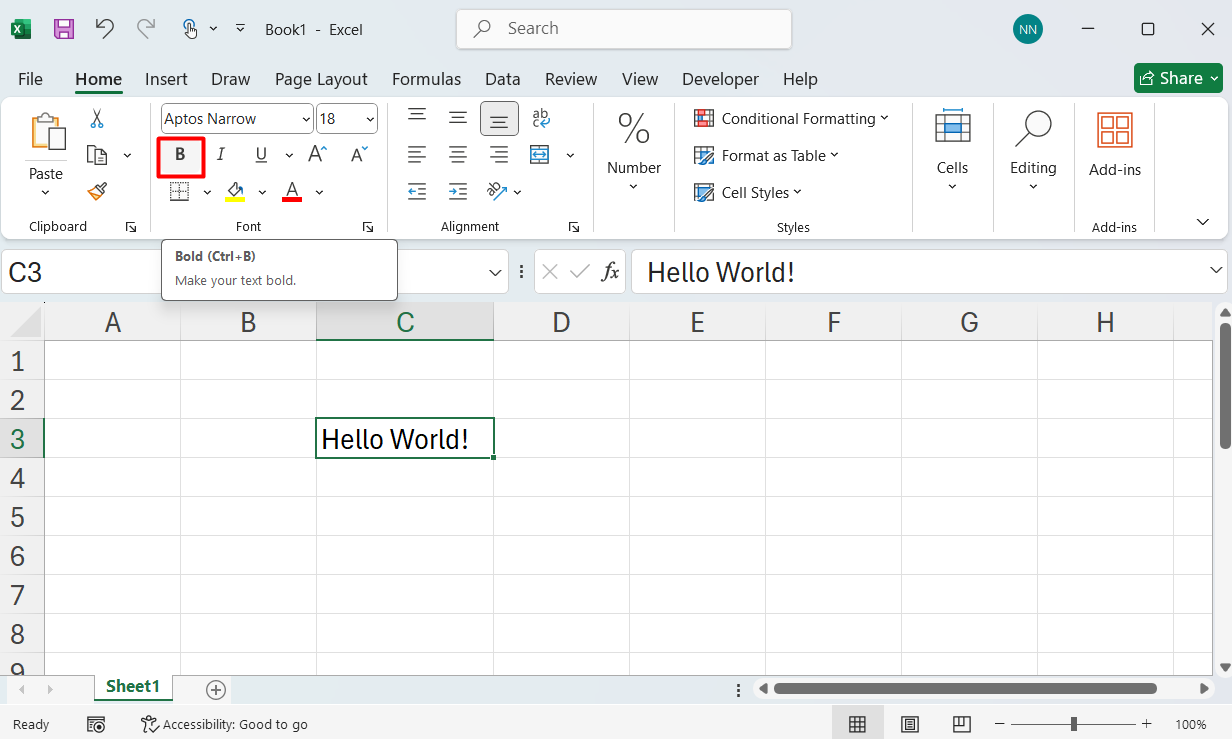1232x739 pixels.
Task: Open the Formulas ribbon tab
Action: click(x=426, y=79)
